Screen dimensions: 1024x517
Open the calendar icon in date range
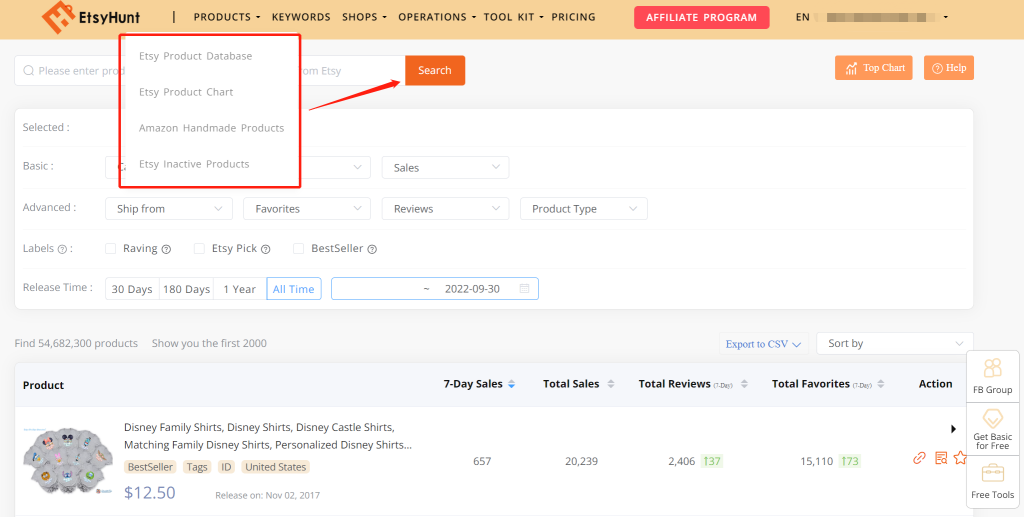(524, 289)
